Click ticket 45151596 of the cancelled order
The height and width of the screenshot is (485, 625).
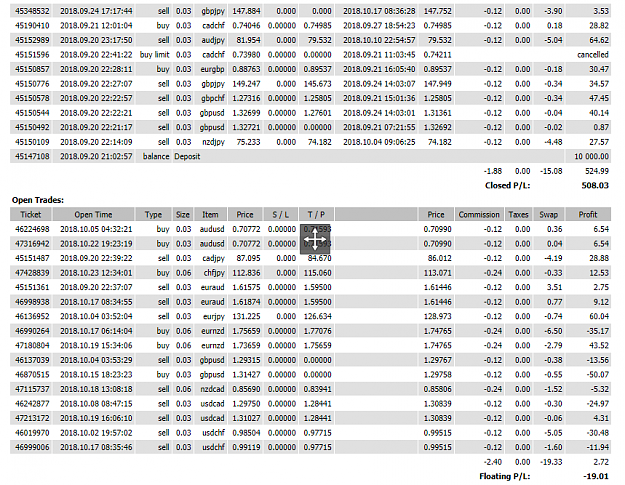coord(32,55)
